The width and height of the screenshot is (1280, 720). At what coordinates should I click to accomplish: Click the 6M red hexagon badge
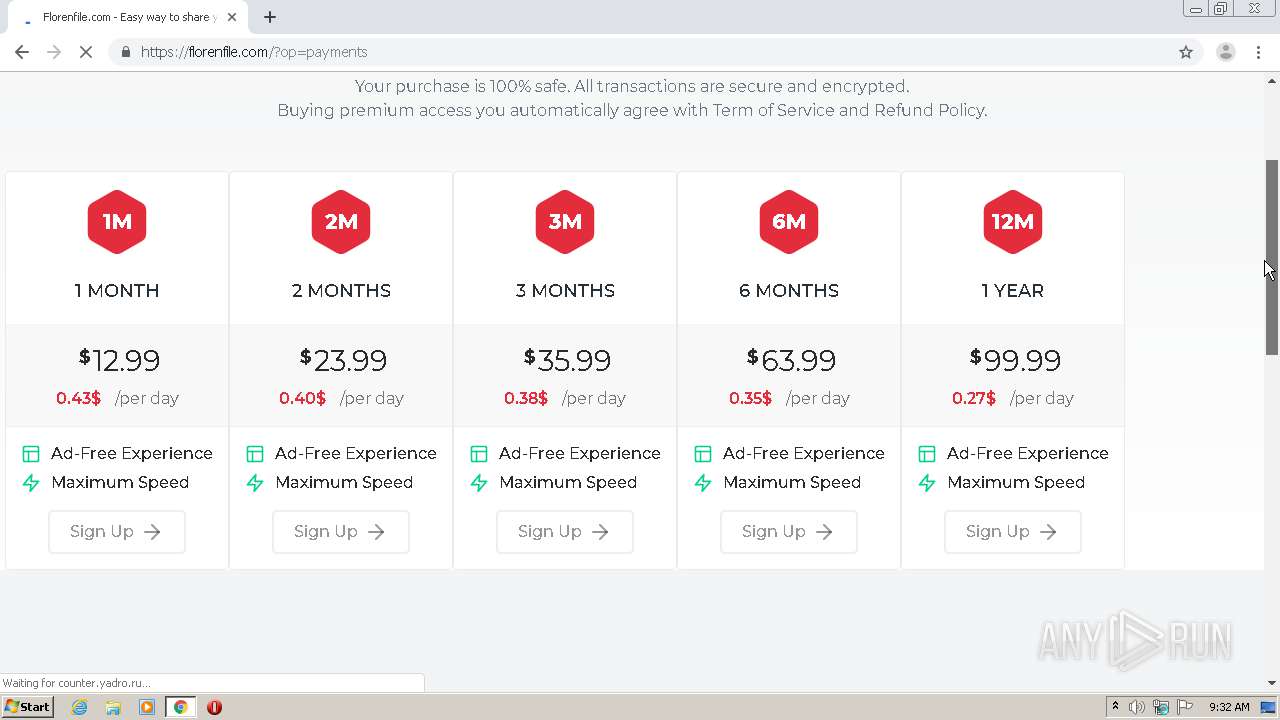click(789, 221)
